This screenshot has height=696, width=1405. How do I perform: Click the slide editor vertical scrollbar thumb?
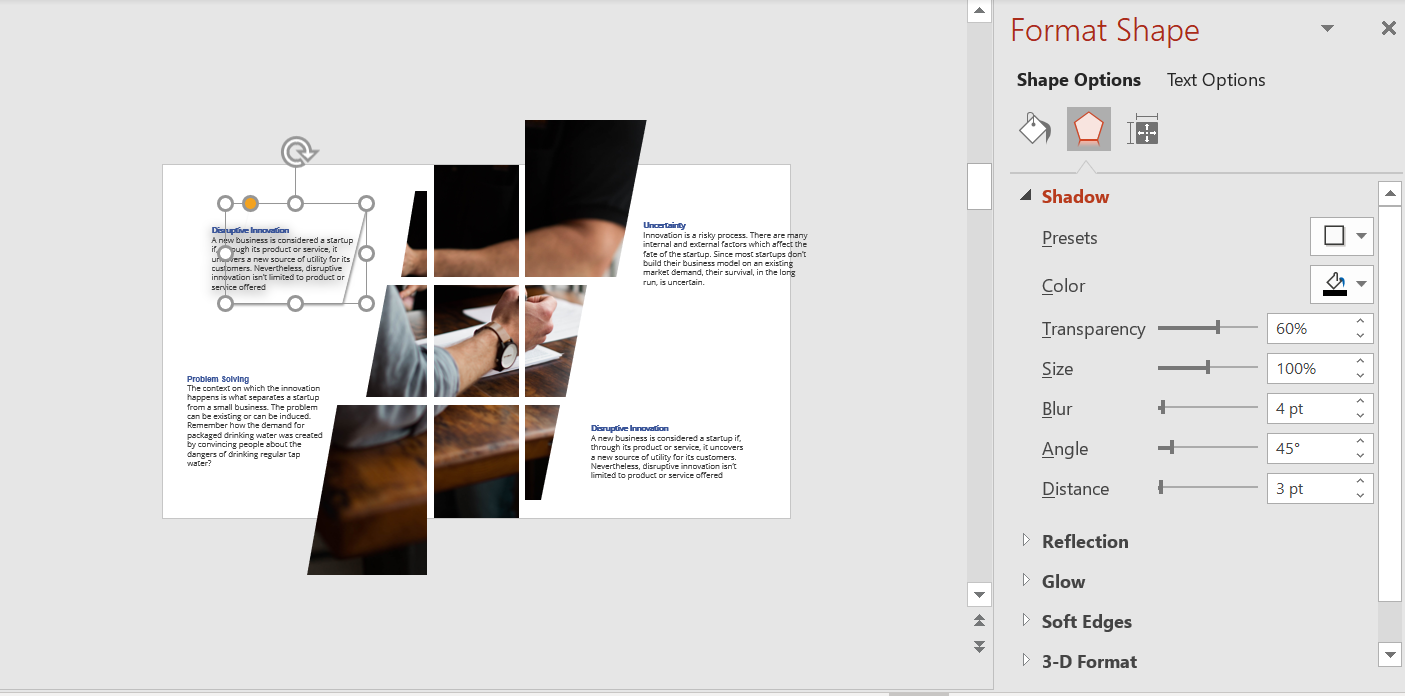point(979,186)
